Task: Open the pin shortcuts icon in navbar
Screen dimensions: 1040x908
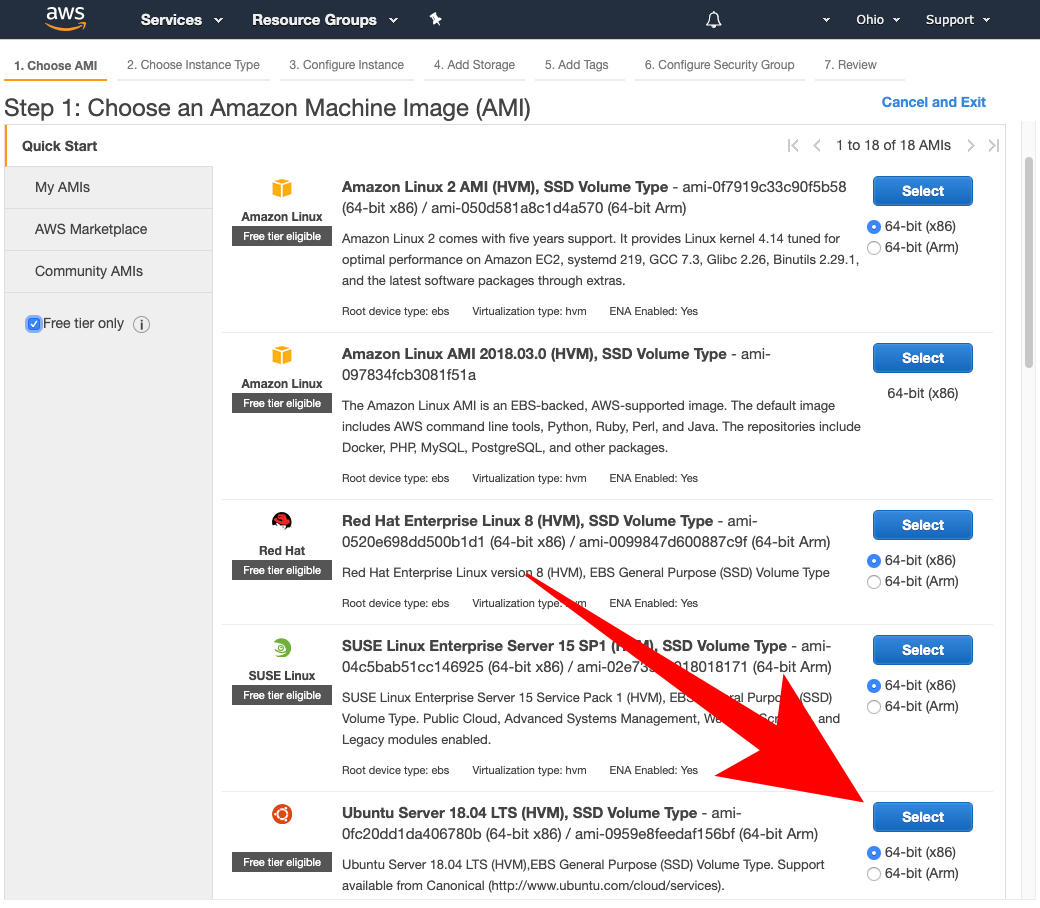Action: (x=435, y=19)
